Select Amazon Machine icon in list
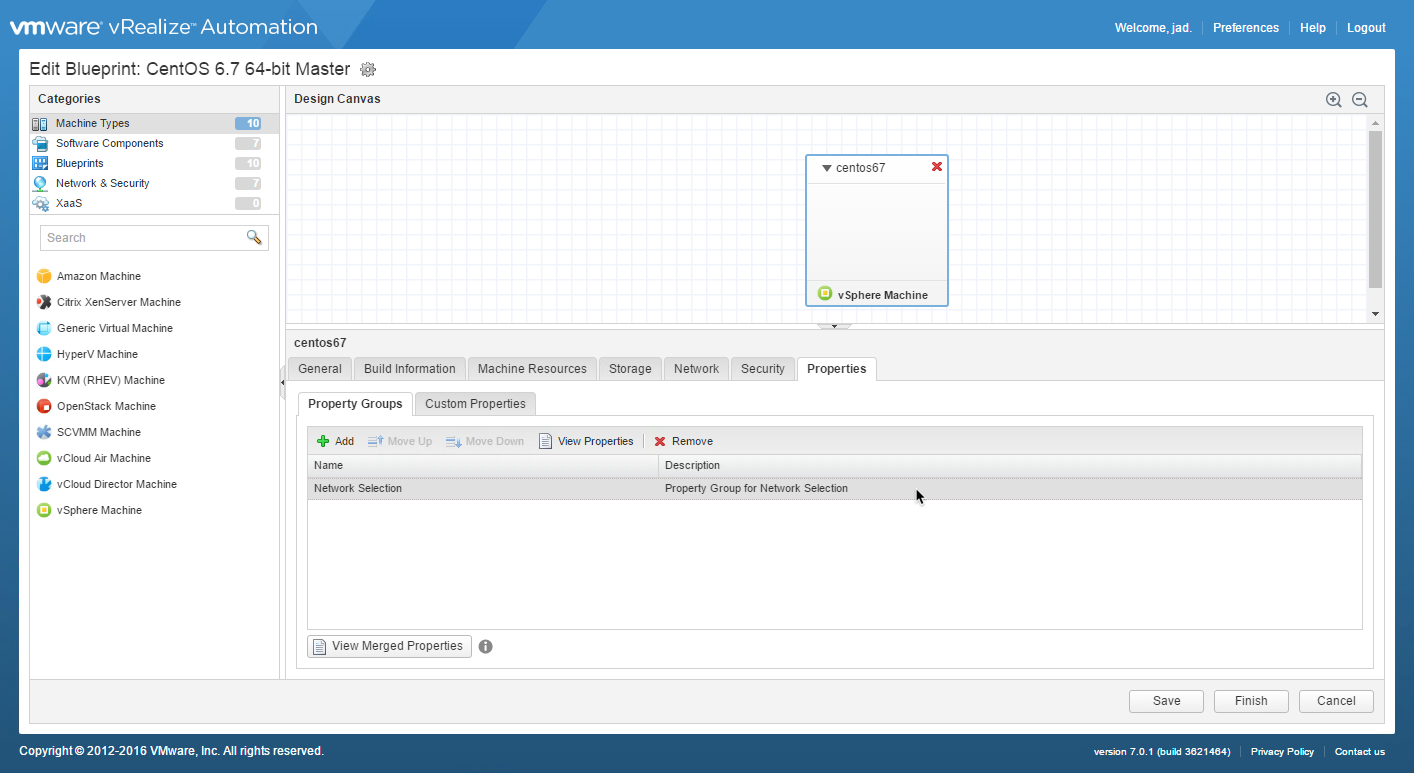This screenshot has height=773, width=1414. point(44,276)
